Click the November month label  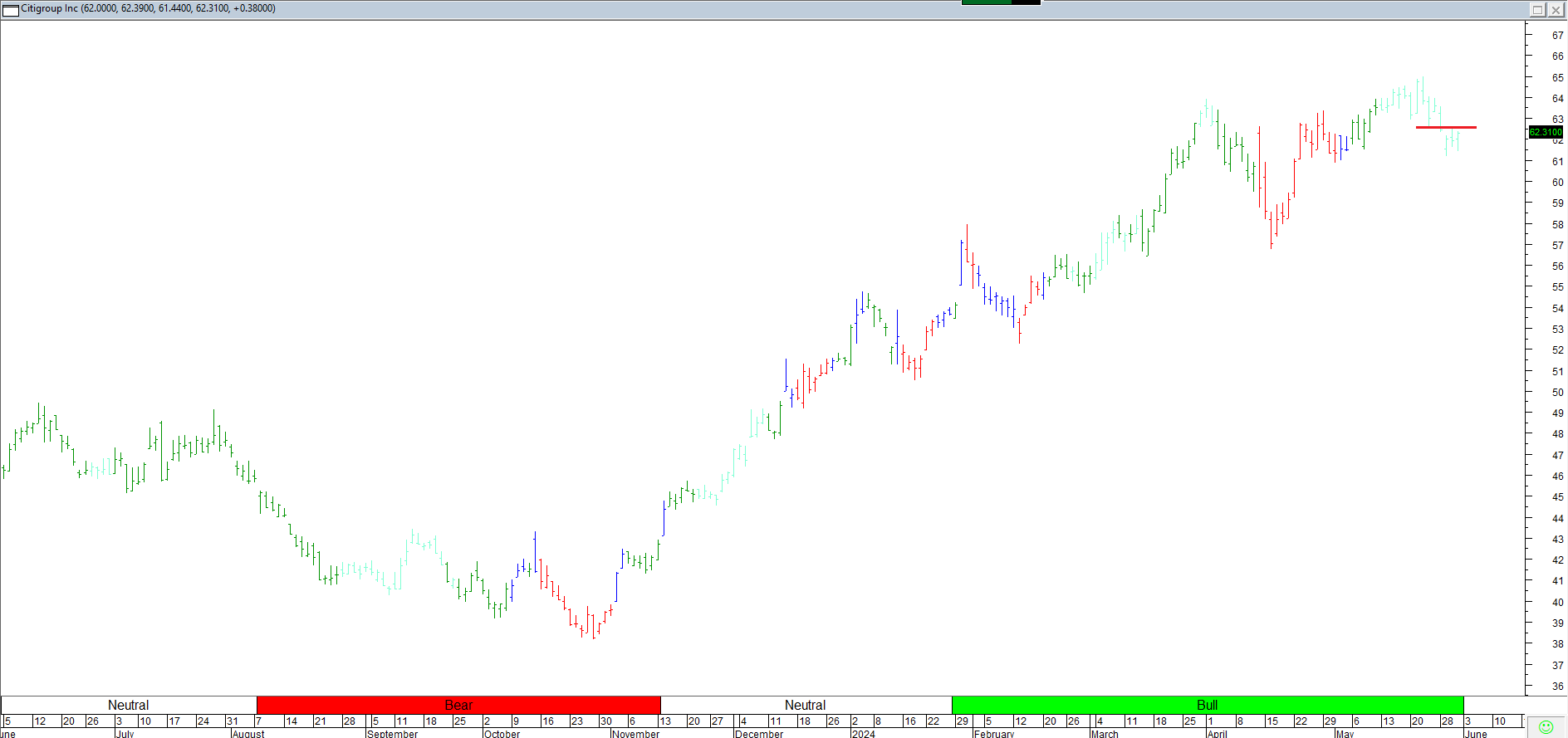636,734
